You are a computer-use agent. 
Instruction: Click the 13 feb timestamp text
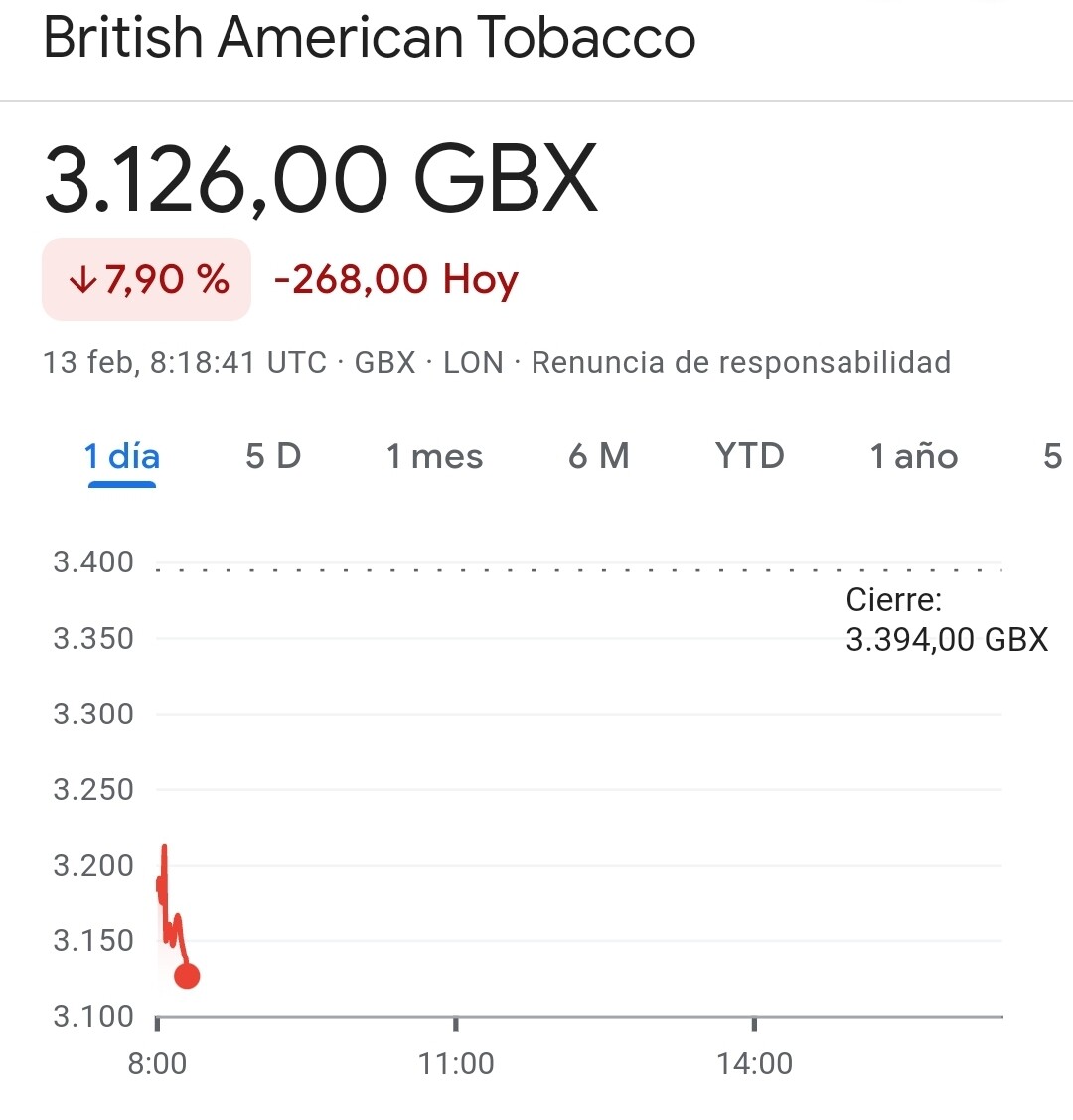point(185,362)
